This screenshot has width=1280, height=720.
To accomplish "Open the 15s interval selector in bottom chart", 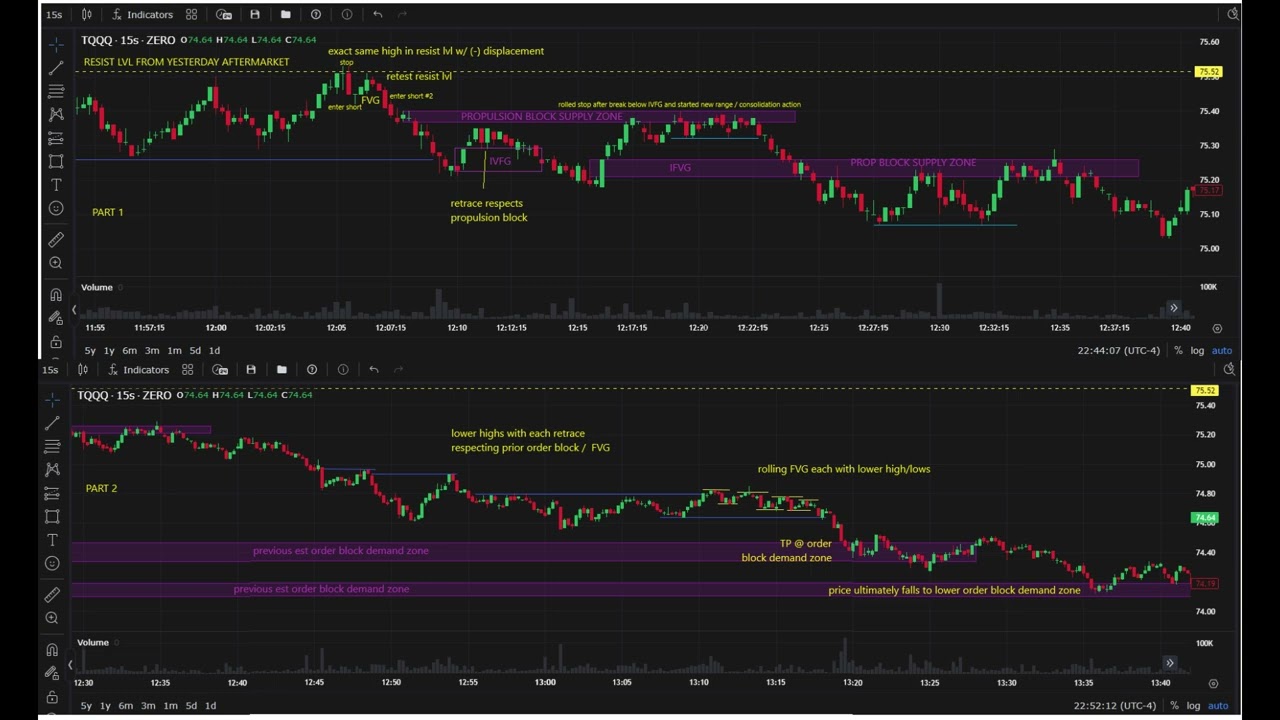I will [50, 370].
